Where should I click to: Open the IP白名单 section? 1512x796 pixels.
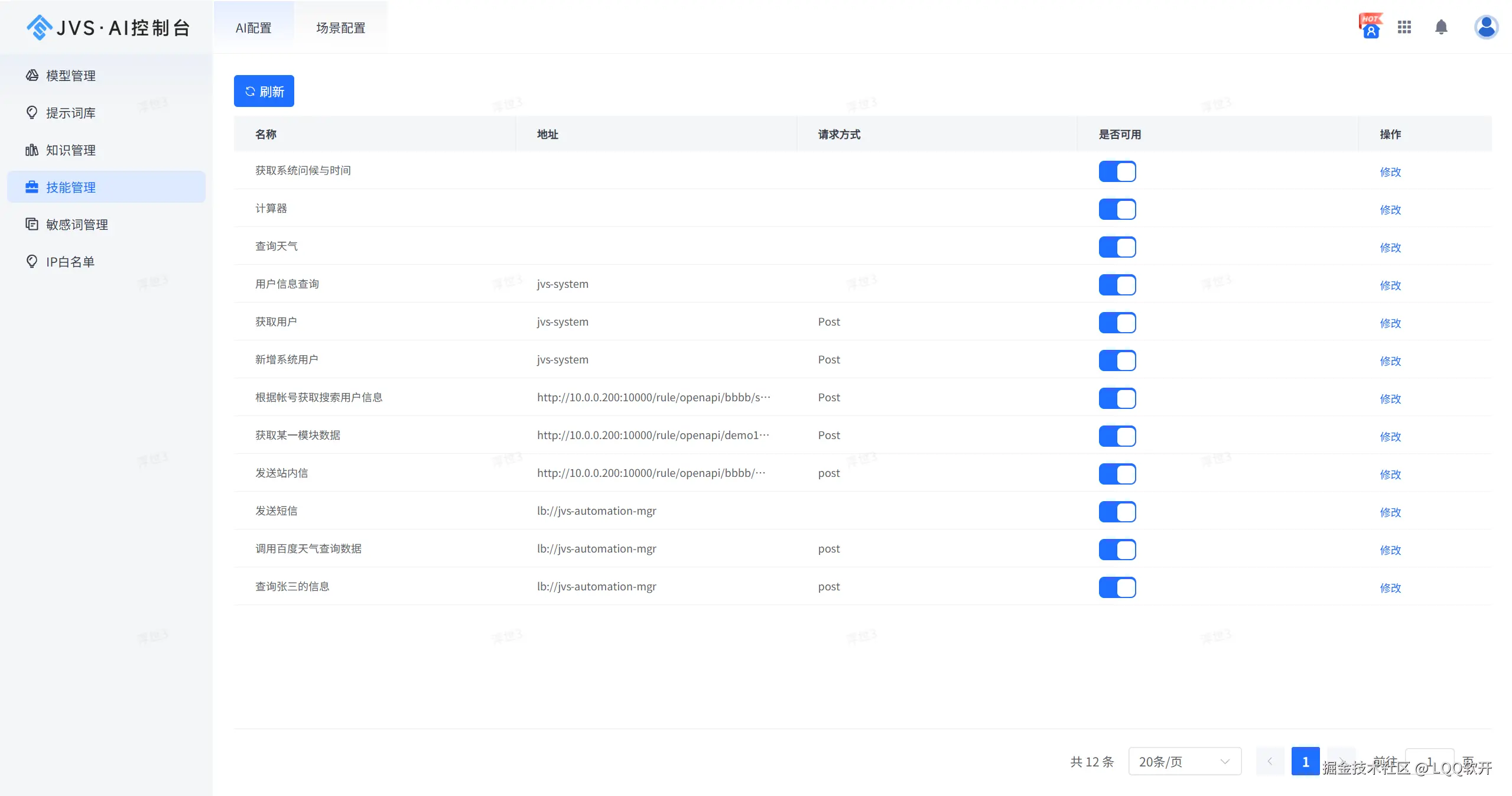click(x=69, y=261)
